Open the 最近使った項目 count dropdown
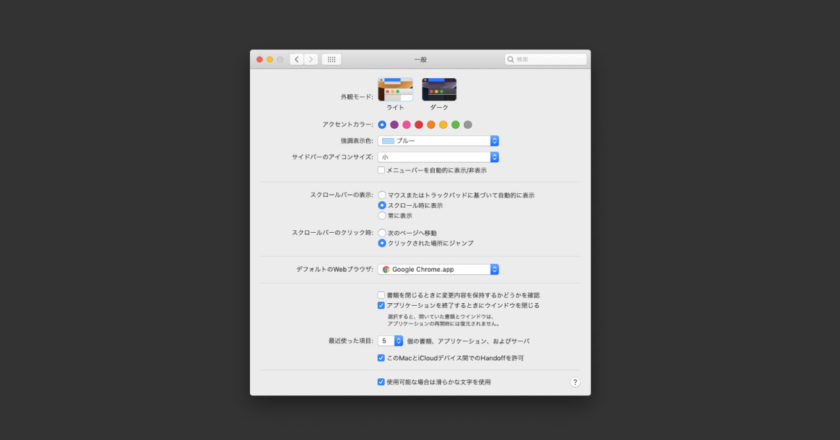840x440 pixels. click(x=391, y=341)
